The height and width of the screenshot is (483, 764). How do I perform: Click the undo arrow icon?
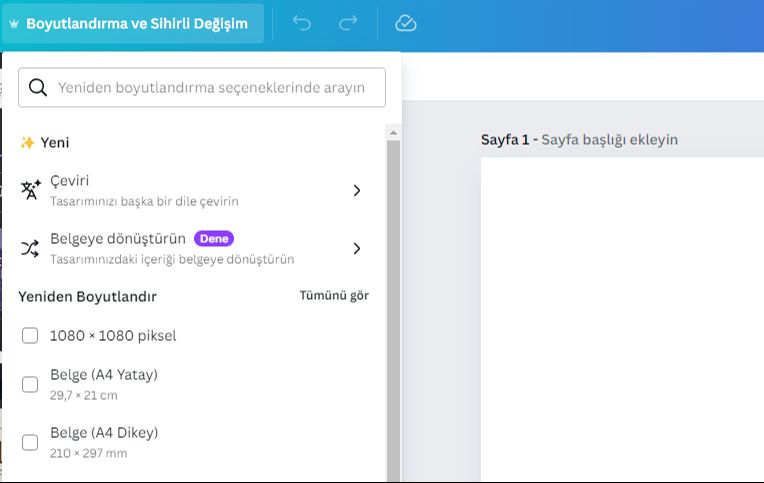coord(302,23)
